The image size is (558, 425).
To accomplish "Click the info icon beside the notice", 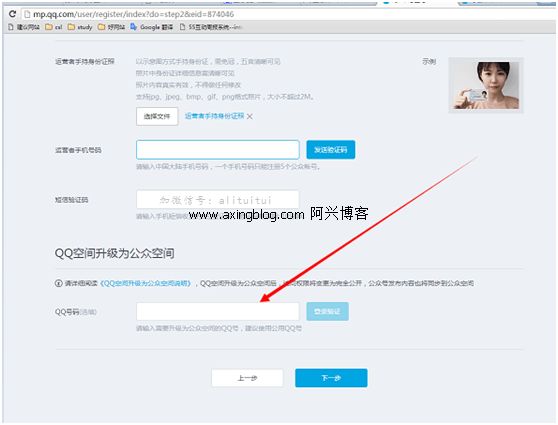I will [x=59, y=283].
